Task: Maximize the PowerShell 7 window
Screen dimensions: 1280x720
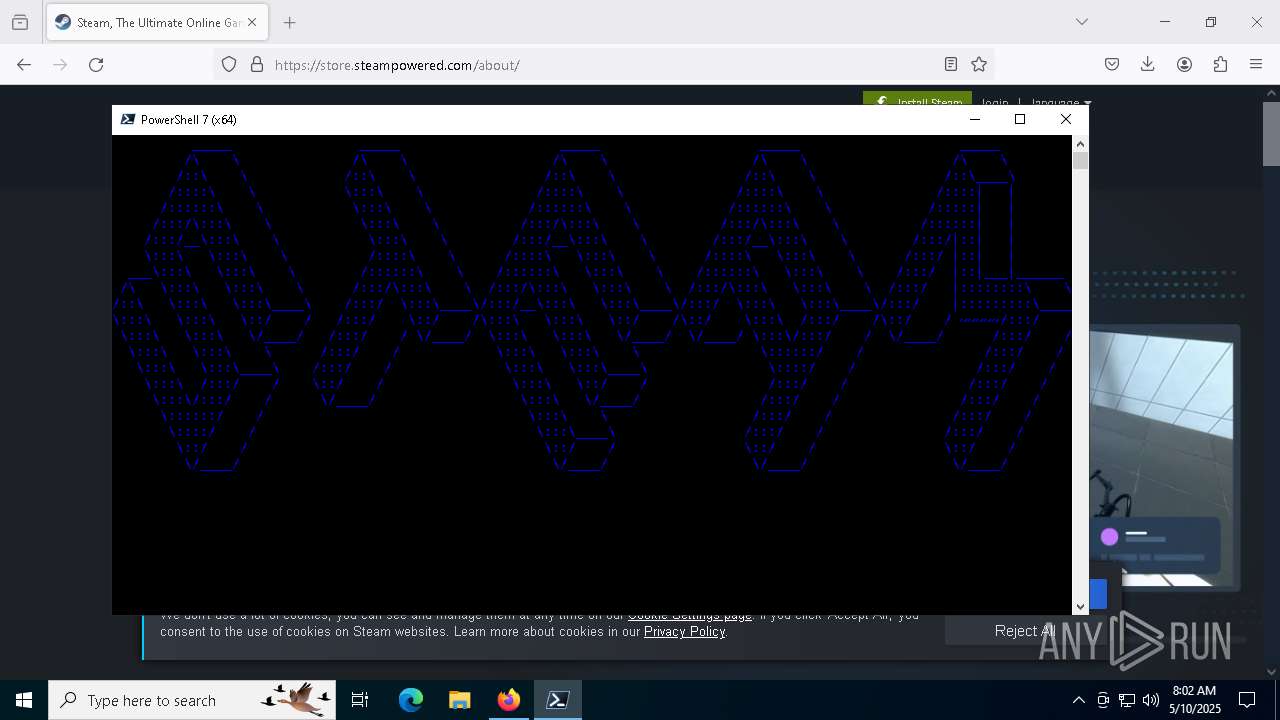Action: point(1020,119)
